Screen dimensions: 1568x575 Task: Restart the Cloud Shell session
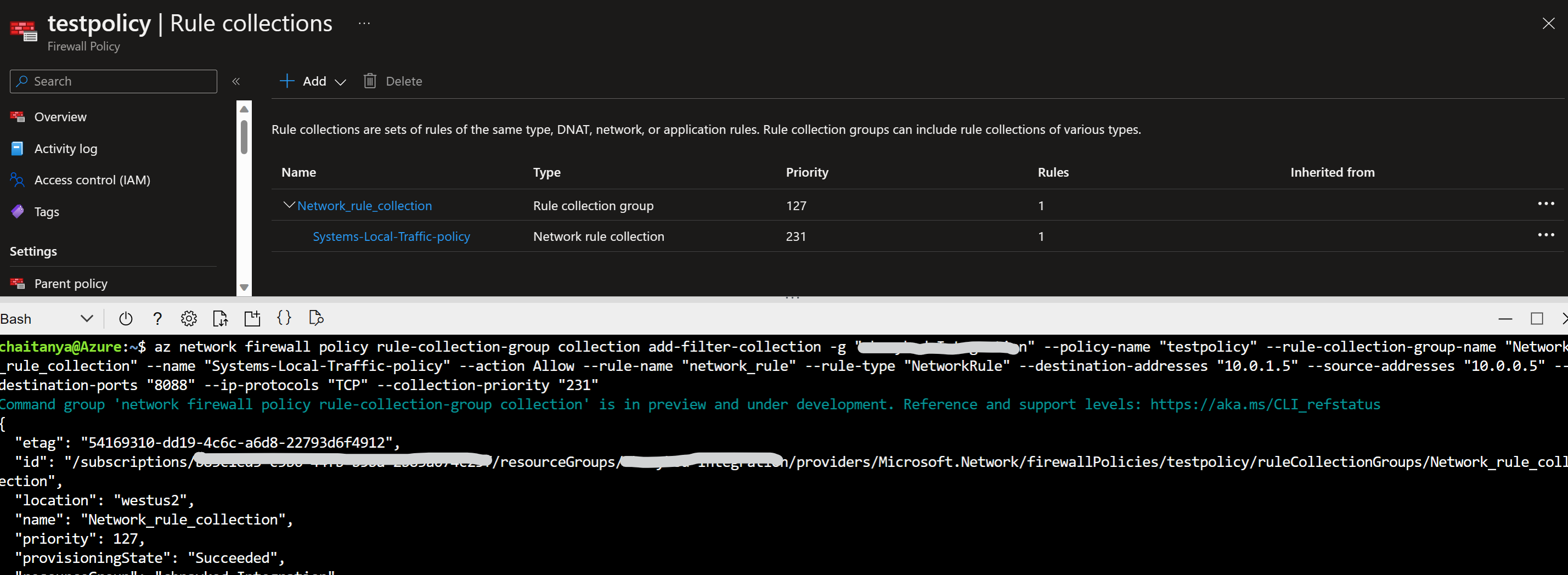pyautogui.click(x=126, y=318)
